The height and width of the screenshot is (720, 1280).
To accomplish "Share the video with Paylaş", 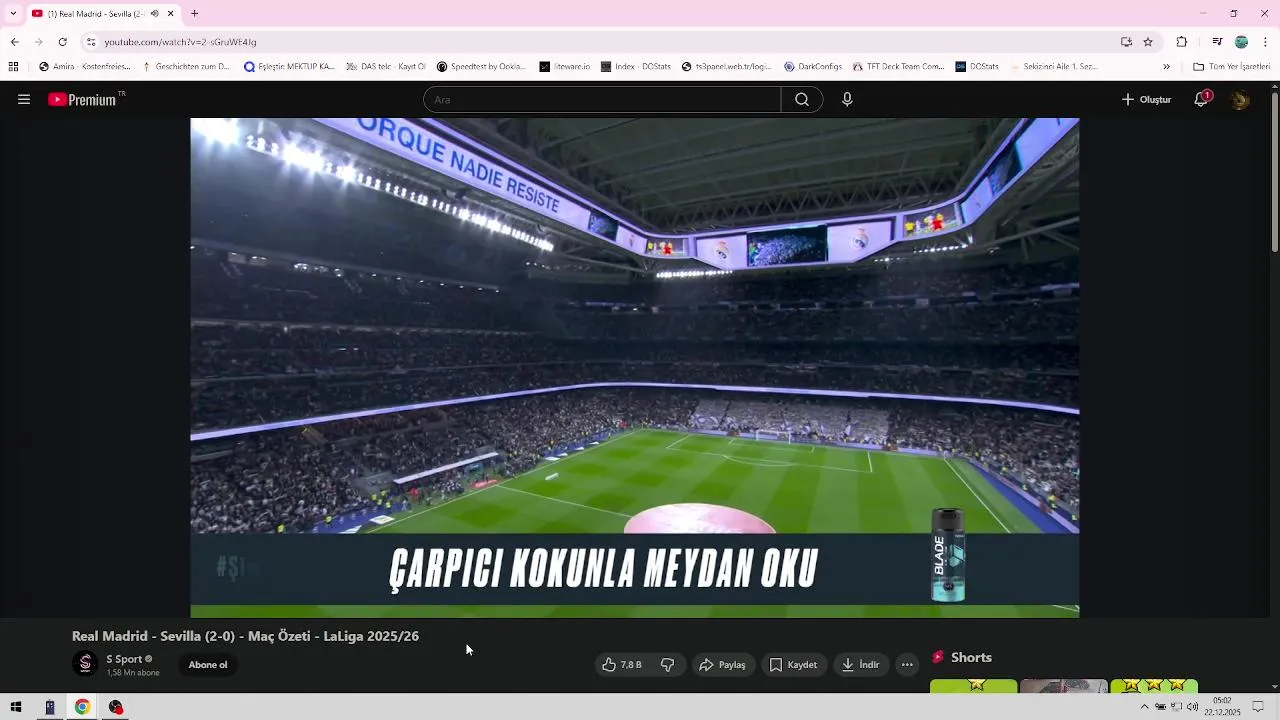I will point(723,665).
